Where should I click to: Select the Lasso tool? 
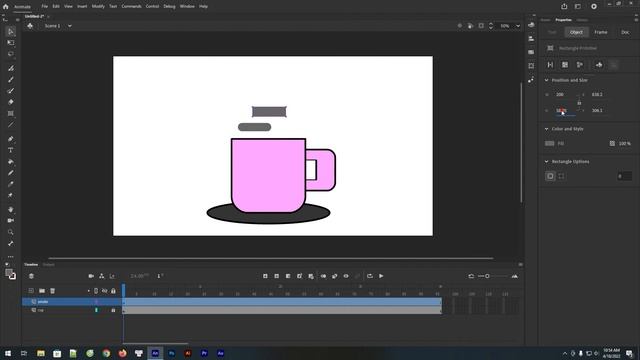(11, 54)
